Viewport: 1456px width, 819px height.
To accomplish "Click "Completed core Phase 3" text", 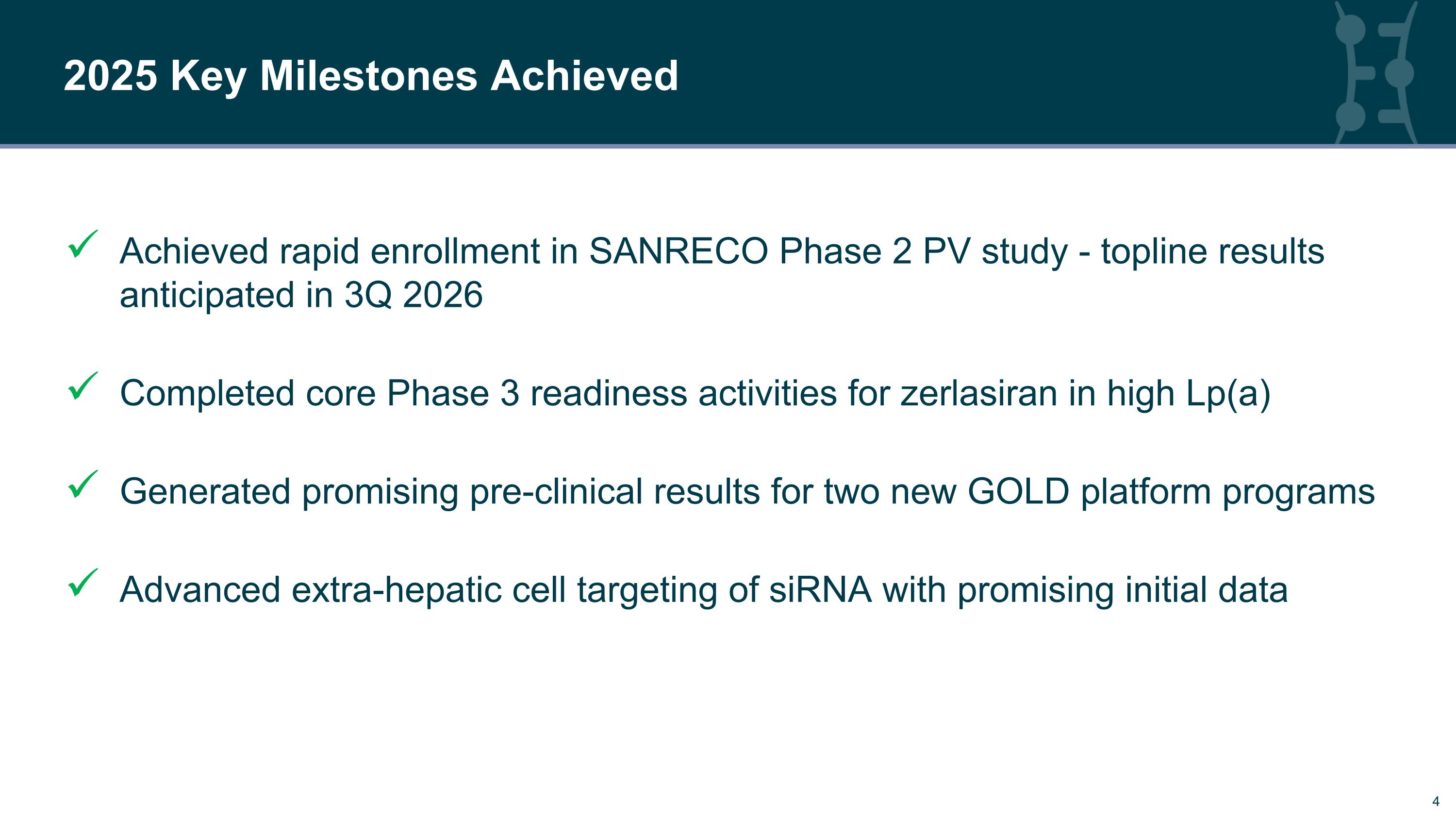I will click(x=319, y=394).
